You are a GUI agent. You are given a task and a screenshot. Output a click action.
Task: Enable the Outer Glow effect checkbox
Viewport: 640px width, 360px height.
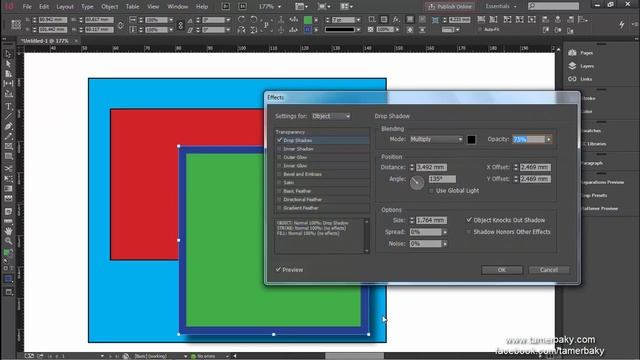click(x=280, y=157)
